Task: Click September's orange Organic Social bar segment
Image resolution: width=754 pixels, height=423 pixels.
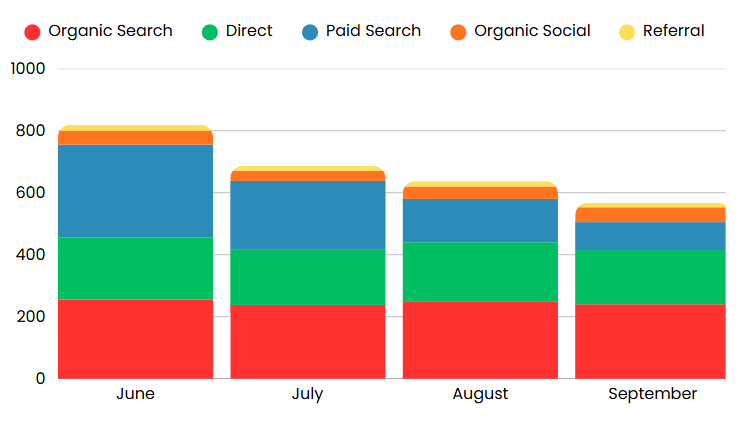Action: 652,215
